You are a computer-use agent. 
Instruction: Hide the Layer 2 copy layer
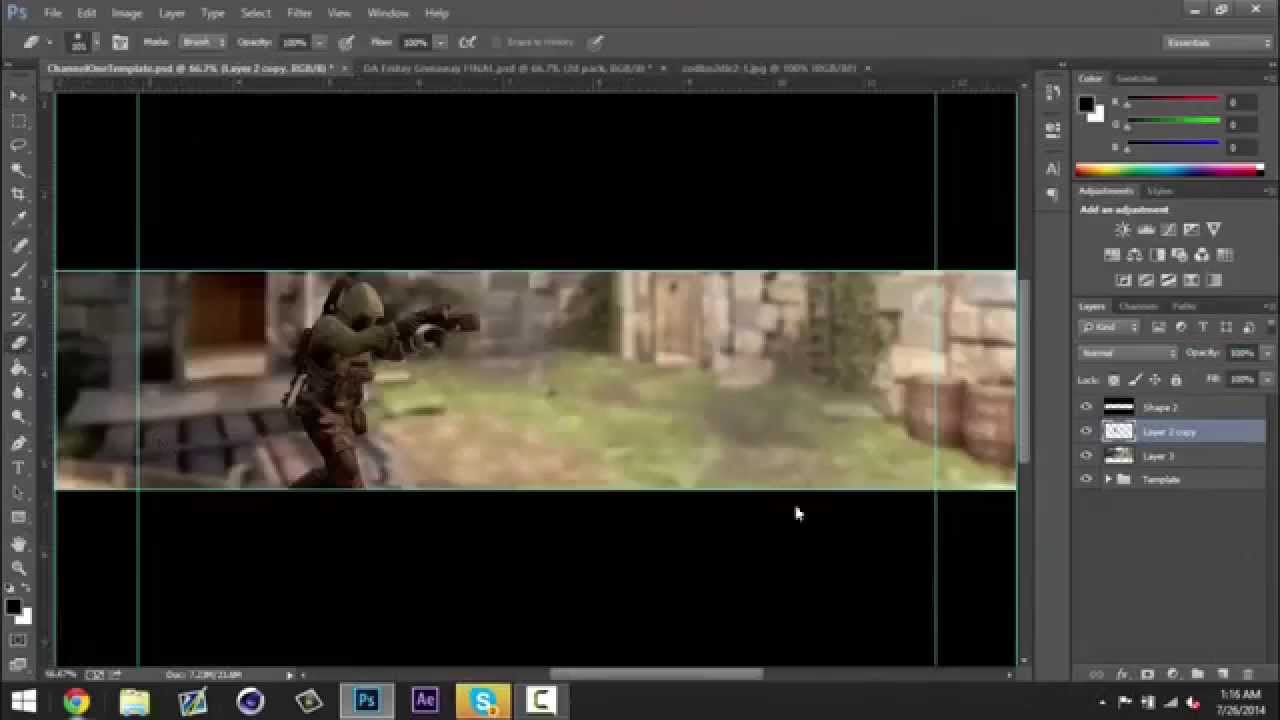pos(1086,431)
